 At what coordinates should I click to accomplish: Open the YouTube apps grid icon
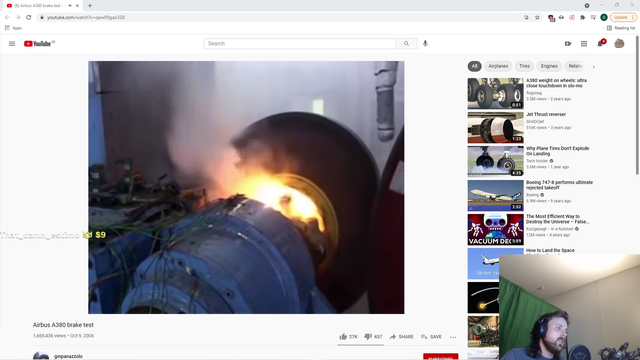(x=584, y=44)
